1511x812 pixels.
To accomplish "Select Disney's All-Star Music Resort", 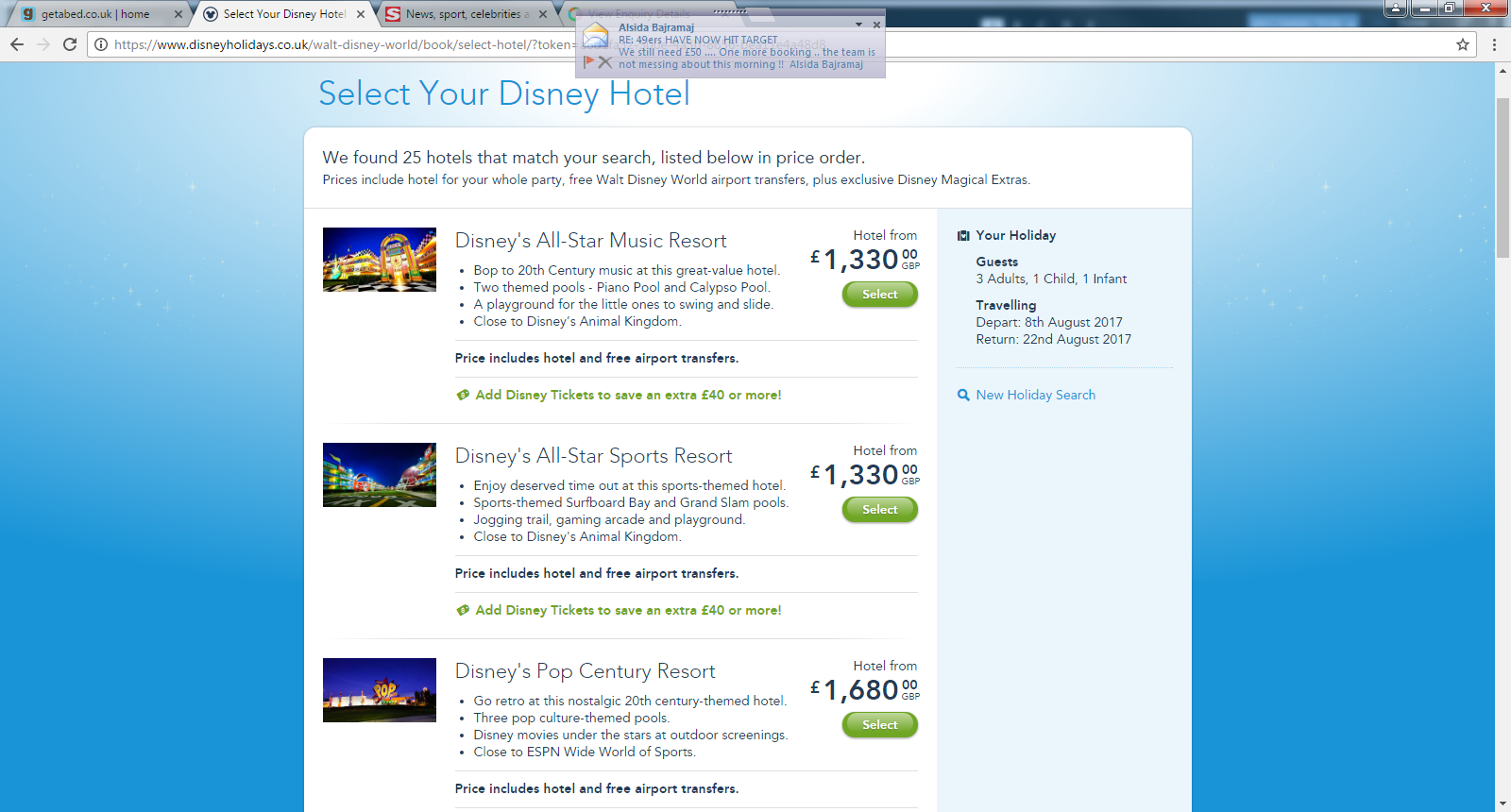I will coord(880,295).
